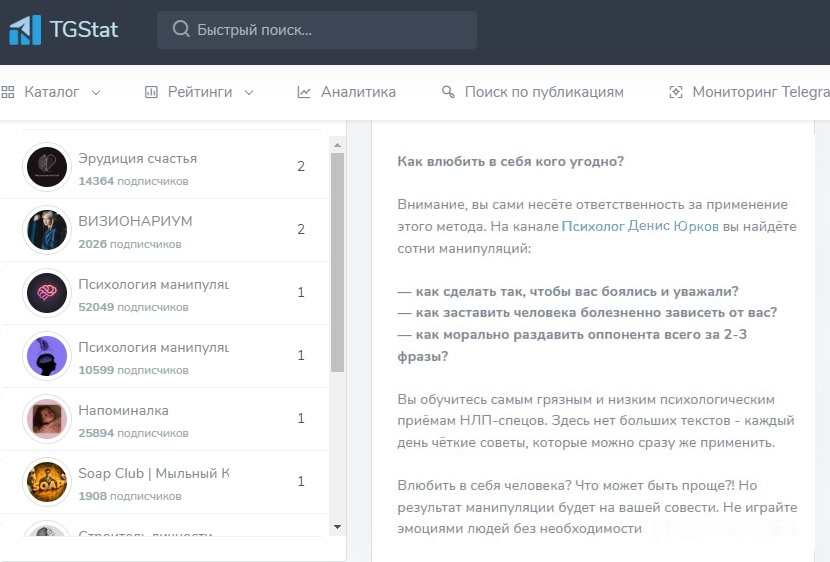Open Эрудиция счастья channel avatar
The image size is (830, 562).
pos(46,167)
